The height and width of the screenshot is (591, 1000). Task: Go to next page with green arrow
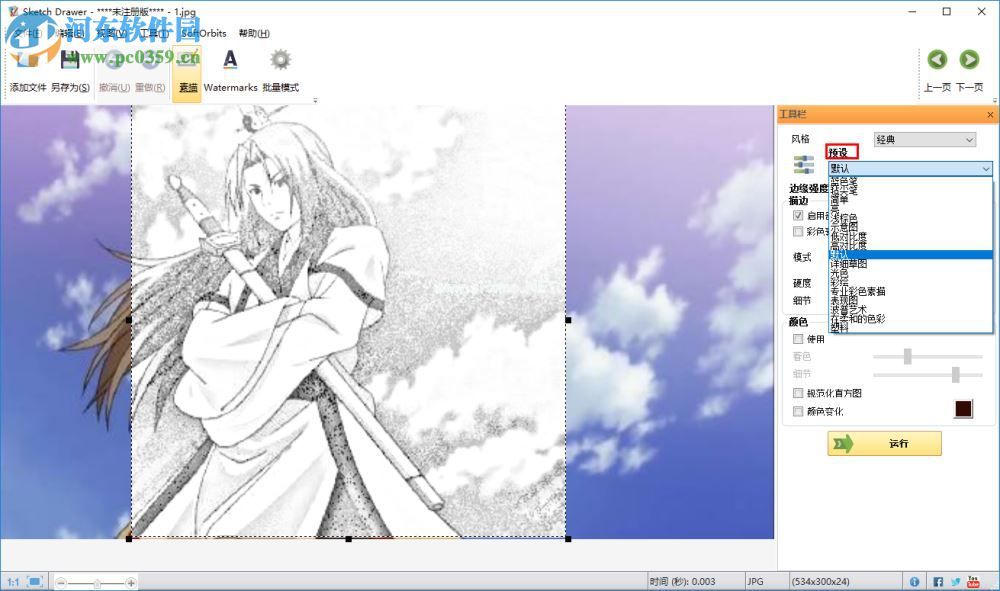point(969,60)
